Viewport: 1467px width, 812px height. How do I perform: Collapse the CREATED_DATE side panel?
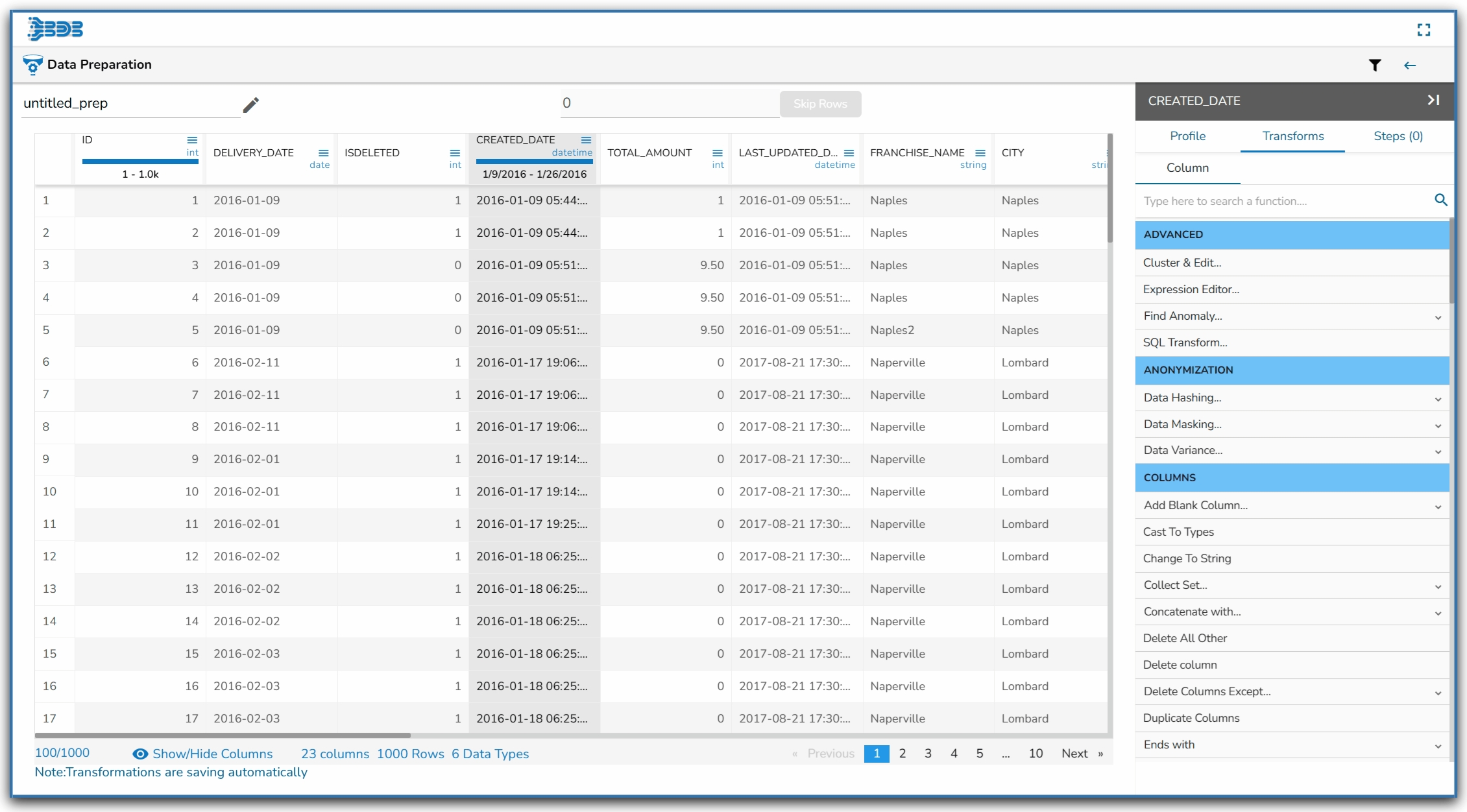click(1433, 100)
